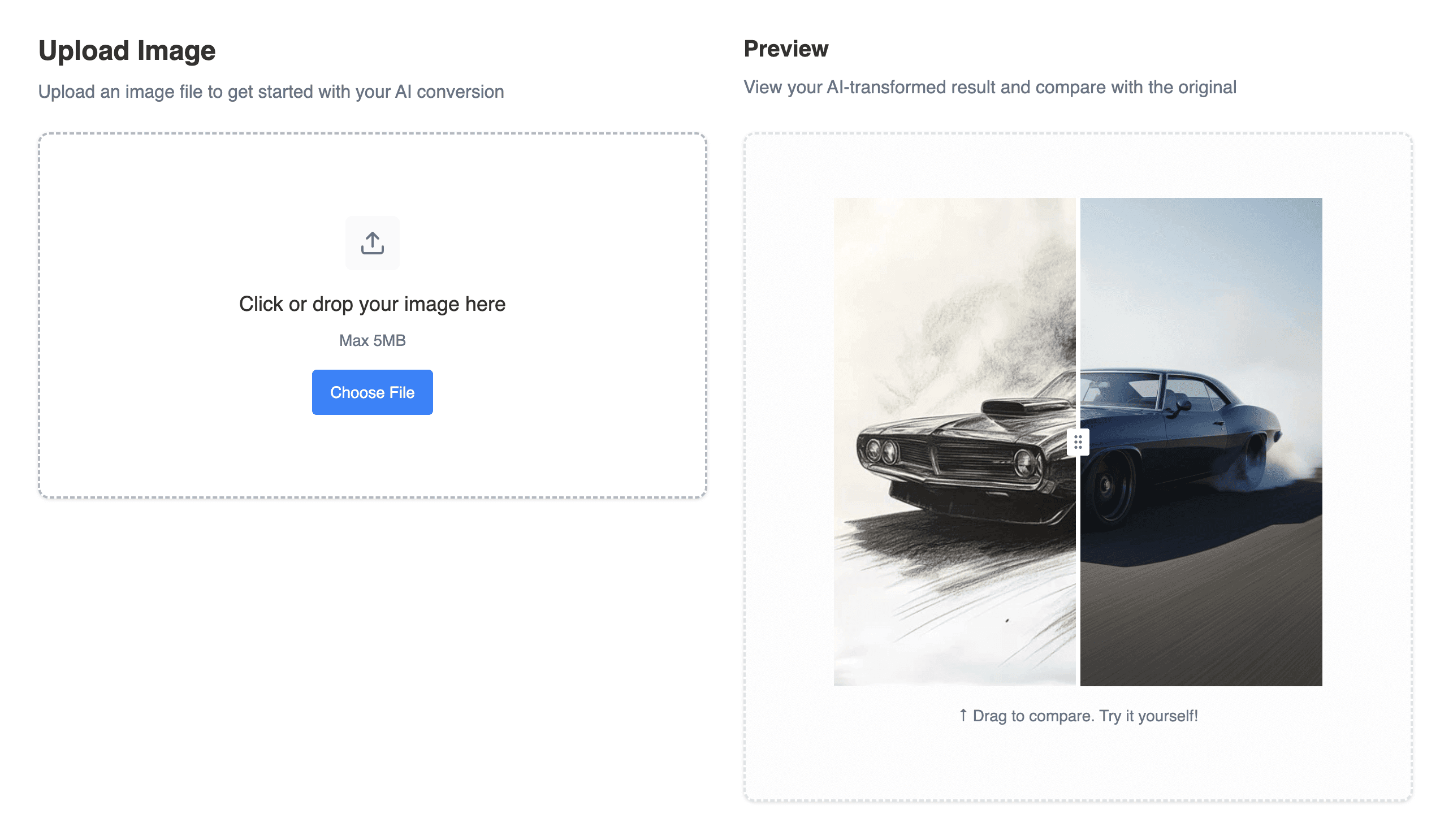Click the Upload Image heading
The image size is (1453, 840).
point(127,50)
